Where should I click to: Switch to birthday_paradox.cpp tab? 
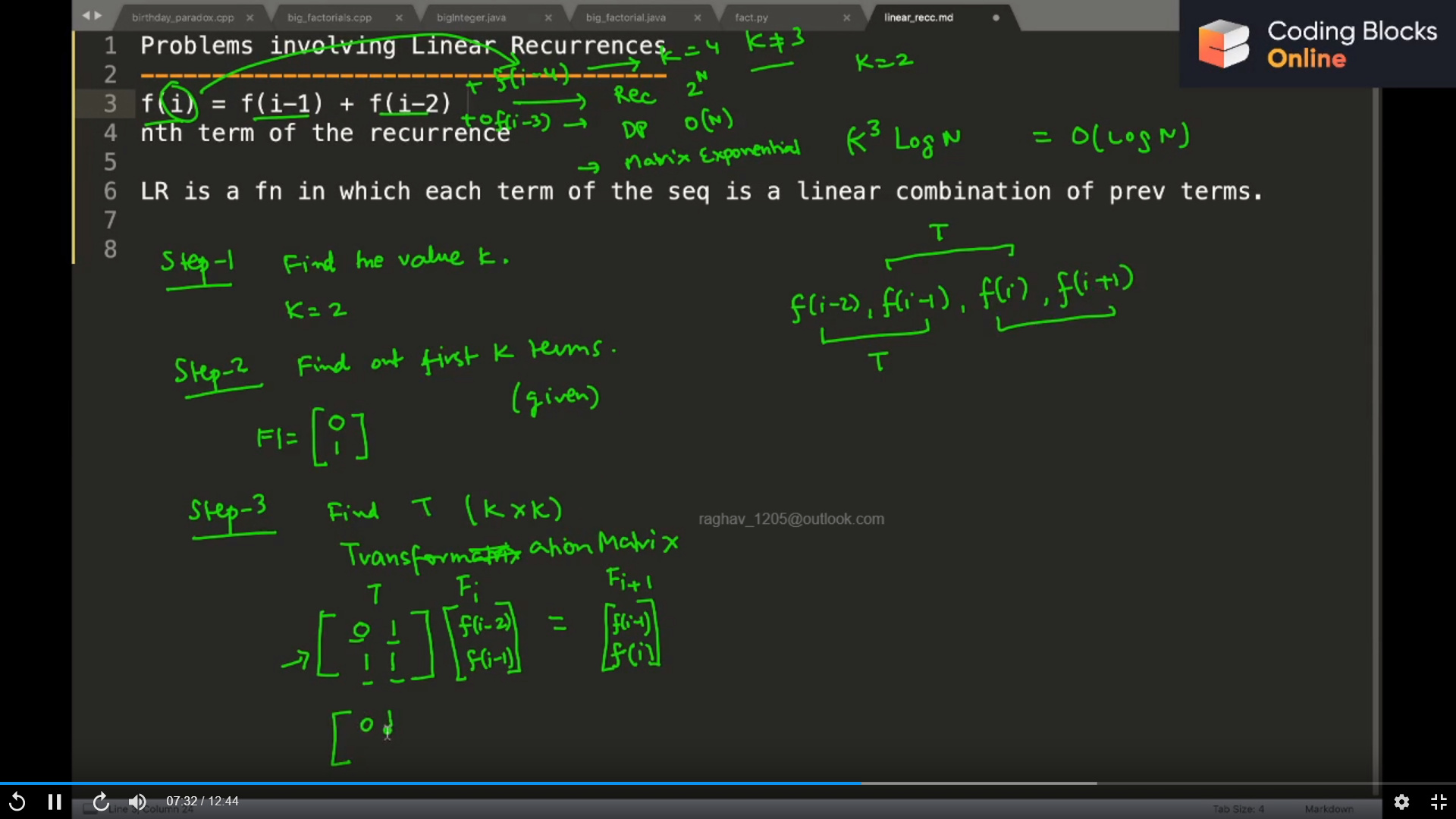(183, 17)
